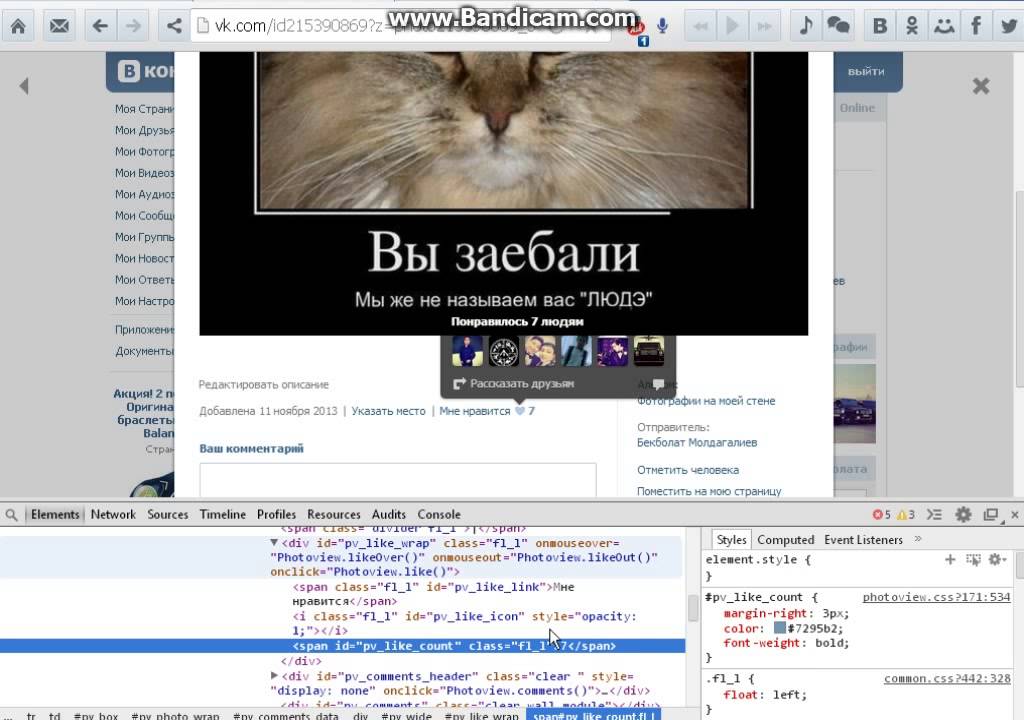Switch to the Sources tab
The height and width of the screenshot is (720, 1024).
click(168, 514)
